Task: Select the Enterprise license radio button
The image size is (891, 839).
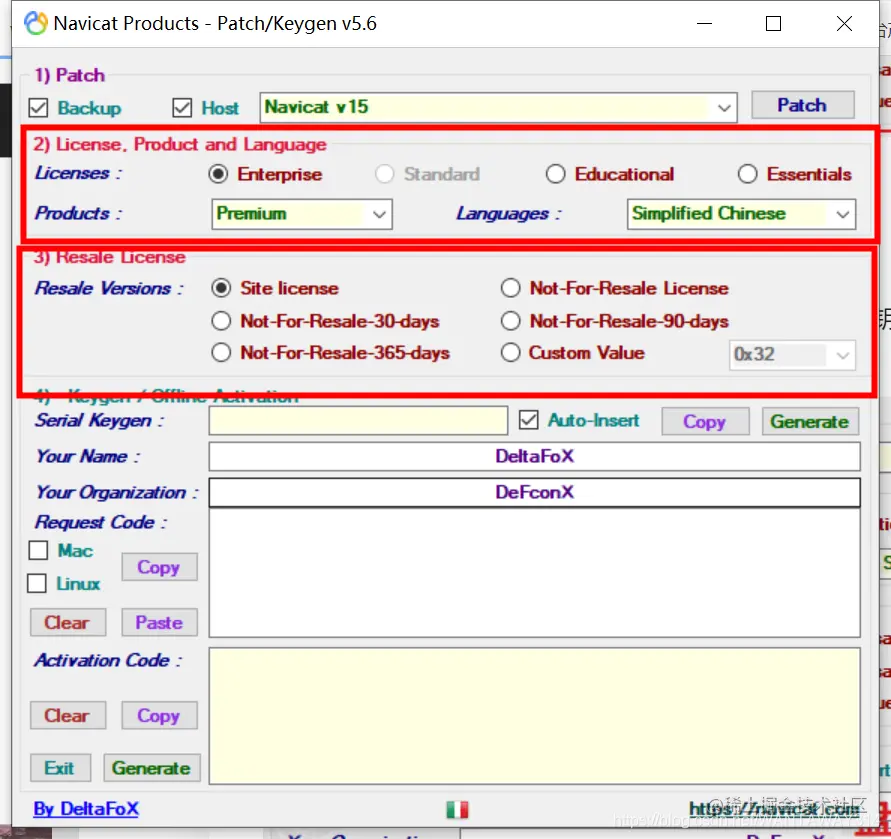Action: pyautogui.click(x=218, y=174)
